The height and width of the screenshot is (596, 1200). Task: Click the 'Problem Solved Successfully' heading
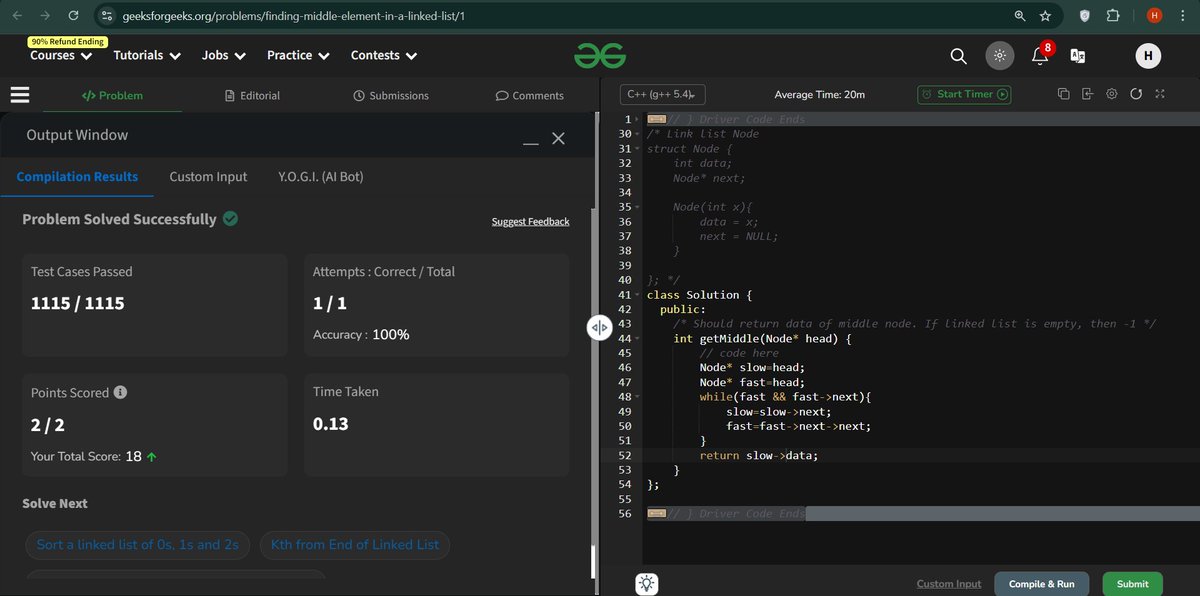pyautogui.click(x=119, y=219)
